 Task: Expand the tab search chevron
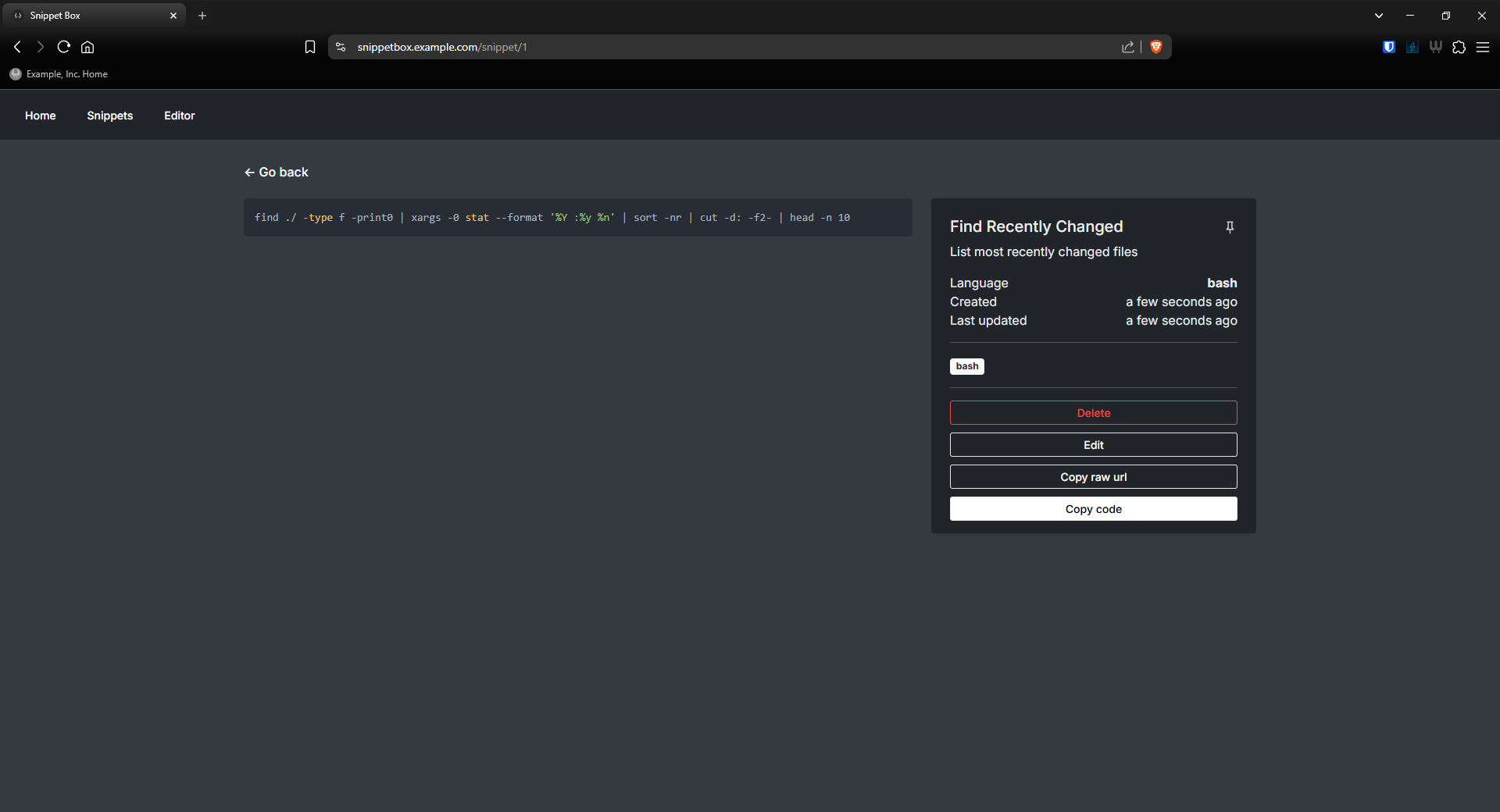1378,16
